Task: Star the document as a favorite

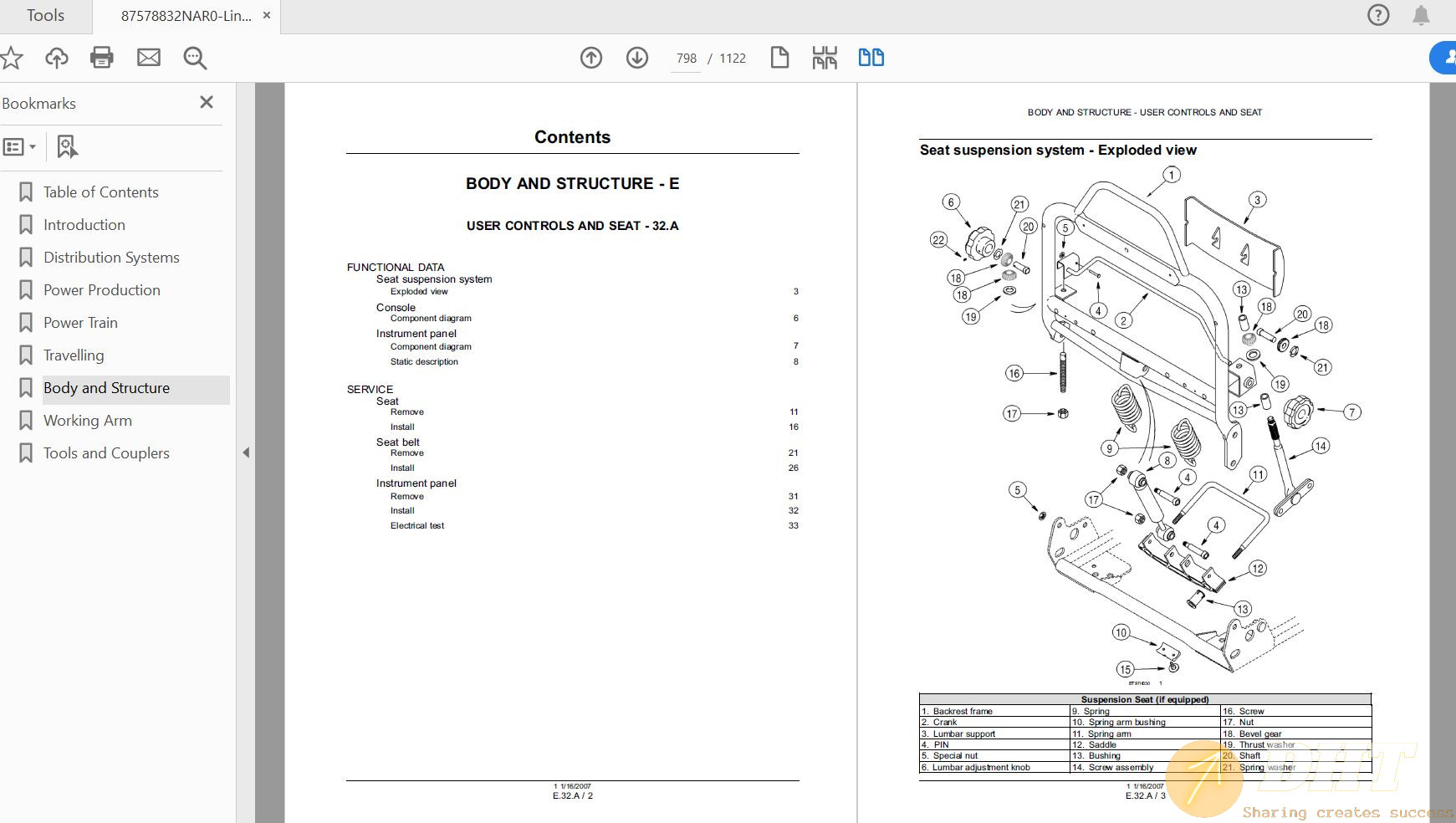Action: (11, 58)
